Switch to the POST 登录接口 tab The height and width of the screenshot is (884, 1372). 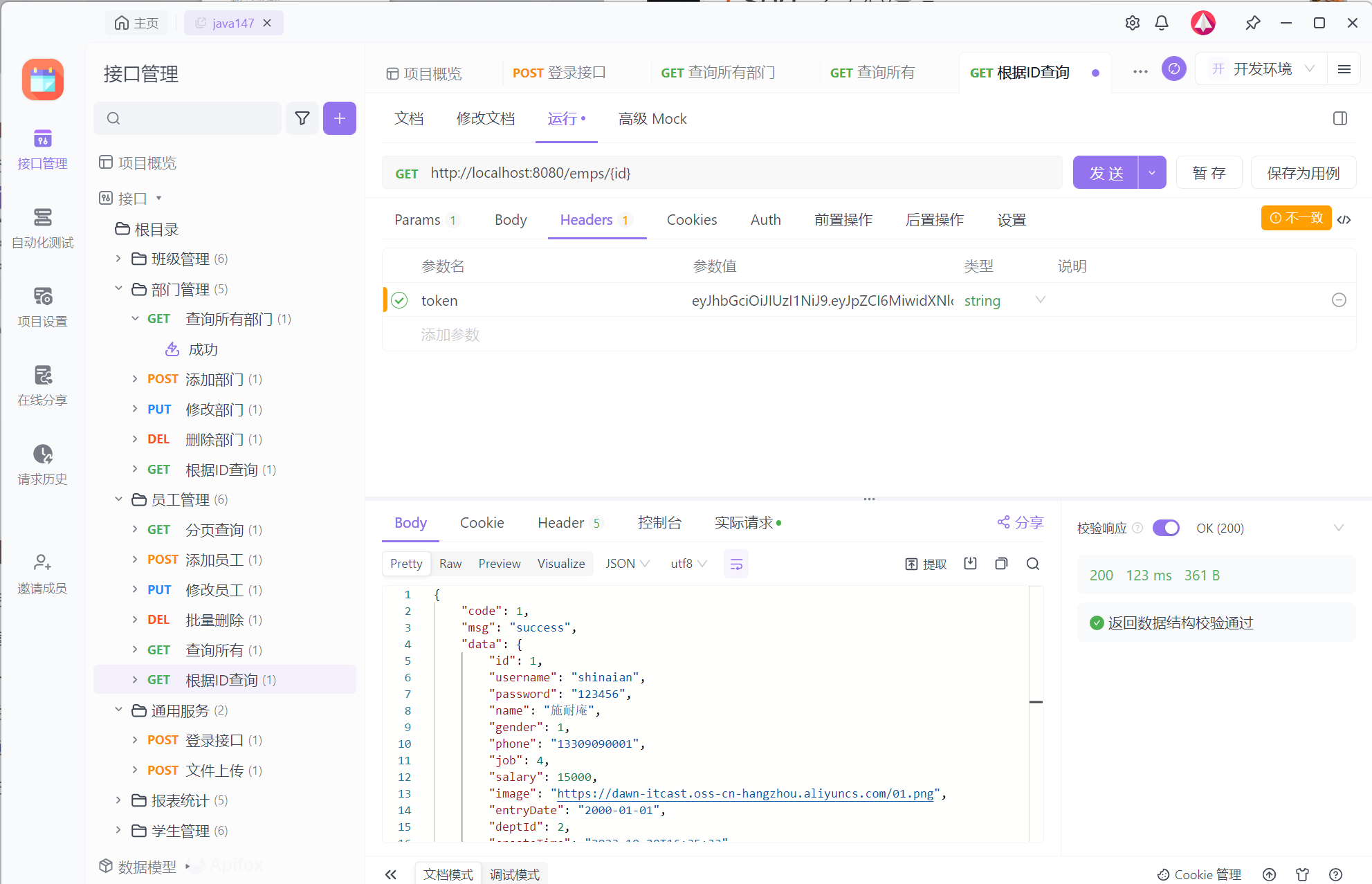(559, 73)
